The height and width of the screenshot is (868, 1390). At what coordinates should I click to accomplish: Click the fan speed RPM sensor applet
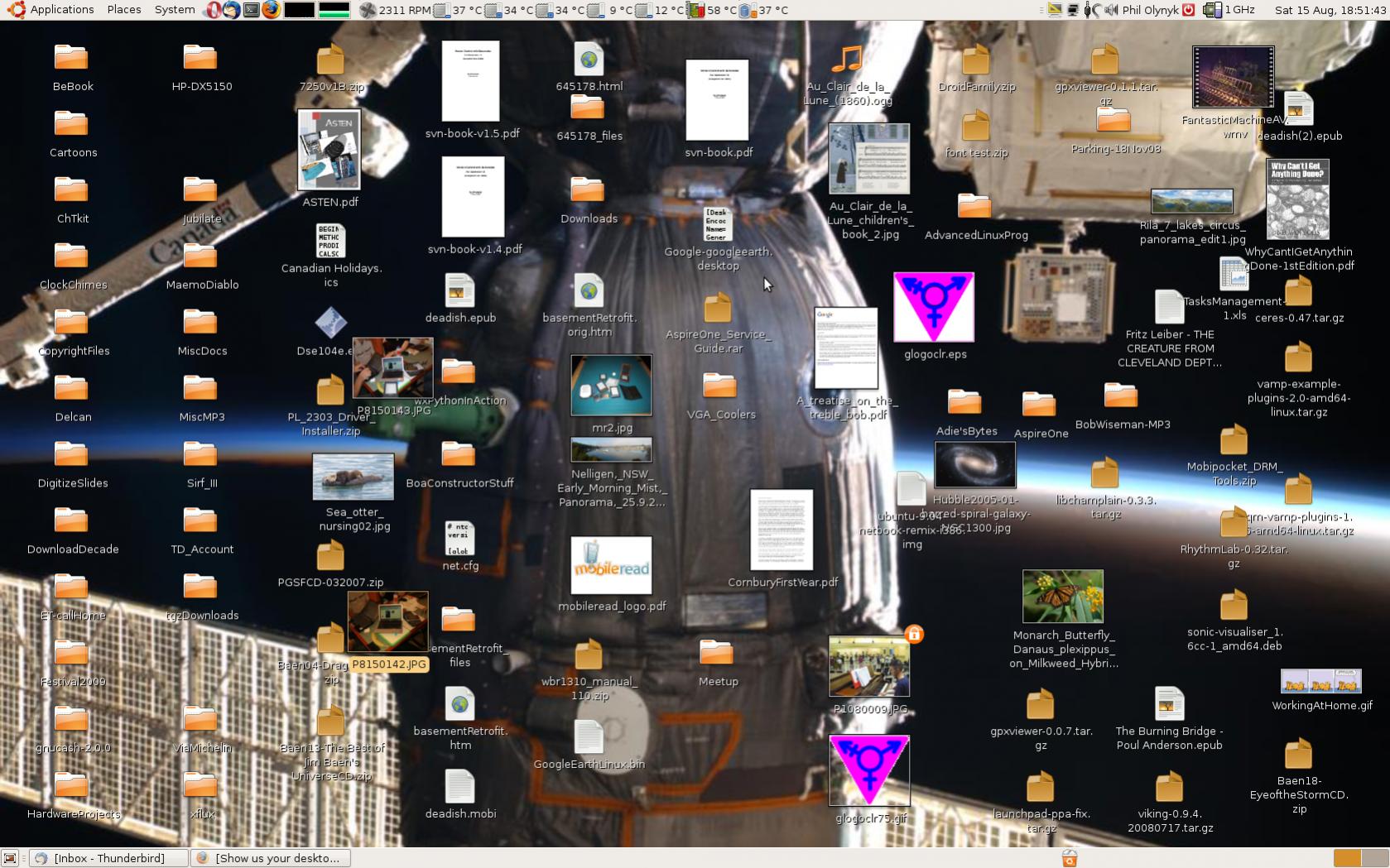tap(396, 10)
